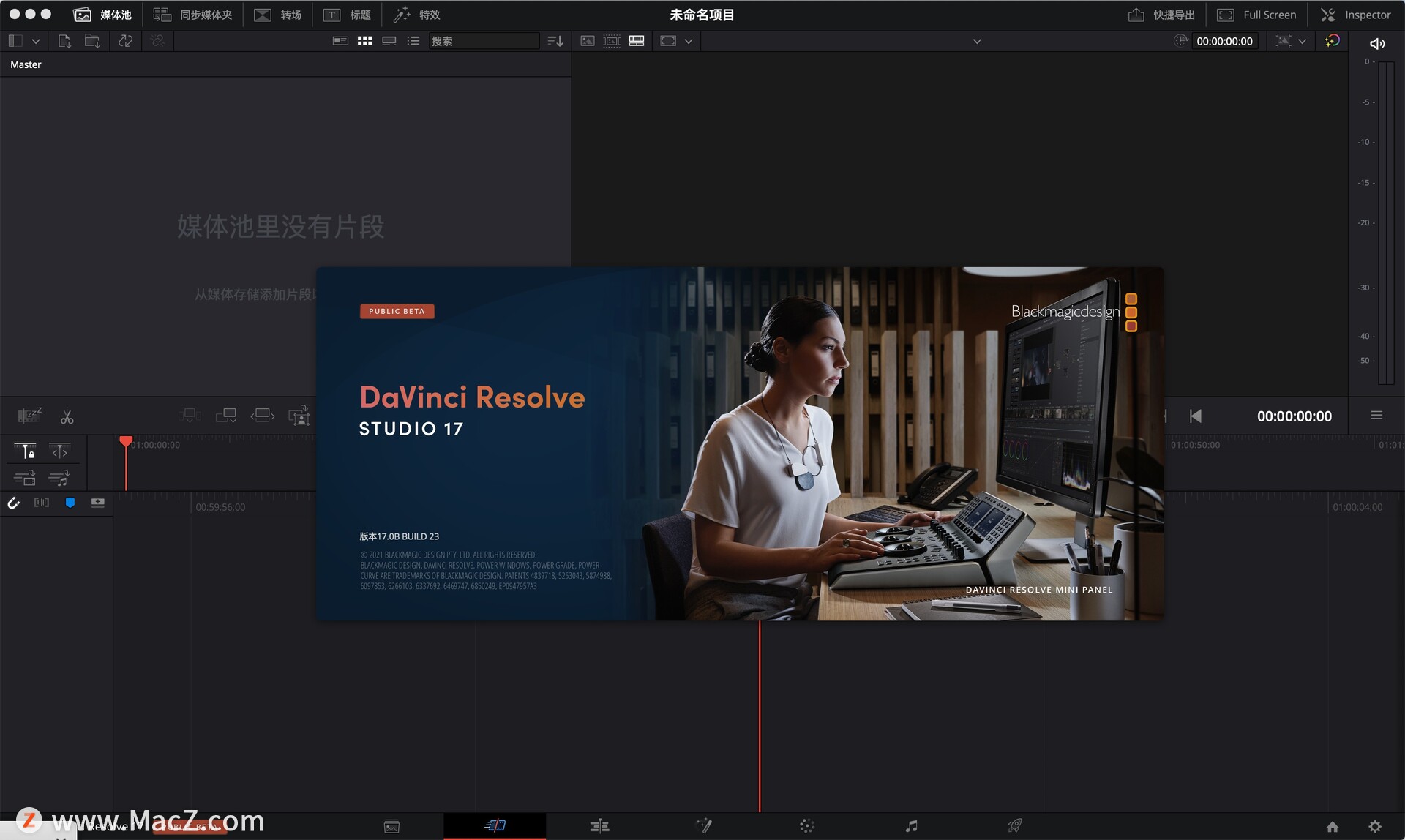The height and width of the screenshot is (840, 1405).
Task: Switch to the Fusion page
Action: (704, 825)
